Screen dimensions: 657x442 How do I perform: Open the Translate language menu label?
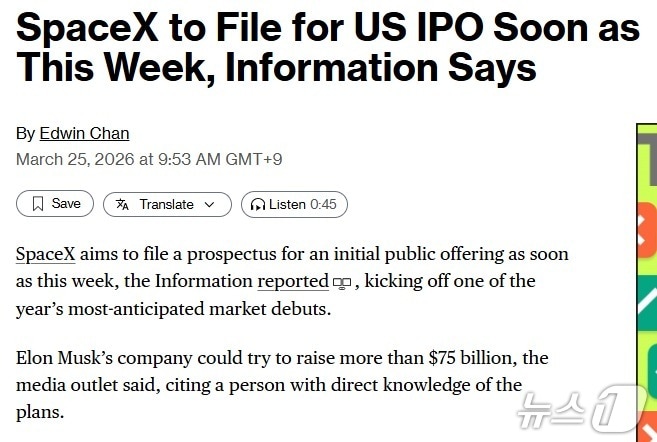pyautogui.click(x=166, y=204)
